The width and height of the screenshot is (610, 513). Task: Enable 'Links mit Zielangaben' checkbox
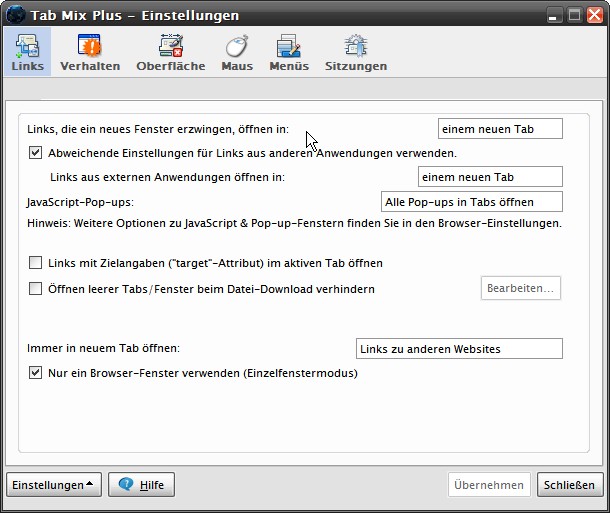click(x=35, y=263)
